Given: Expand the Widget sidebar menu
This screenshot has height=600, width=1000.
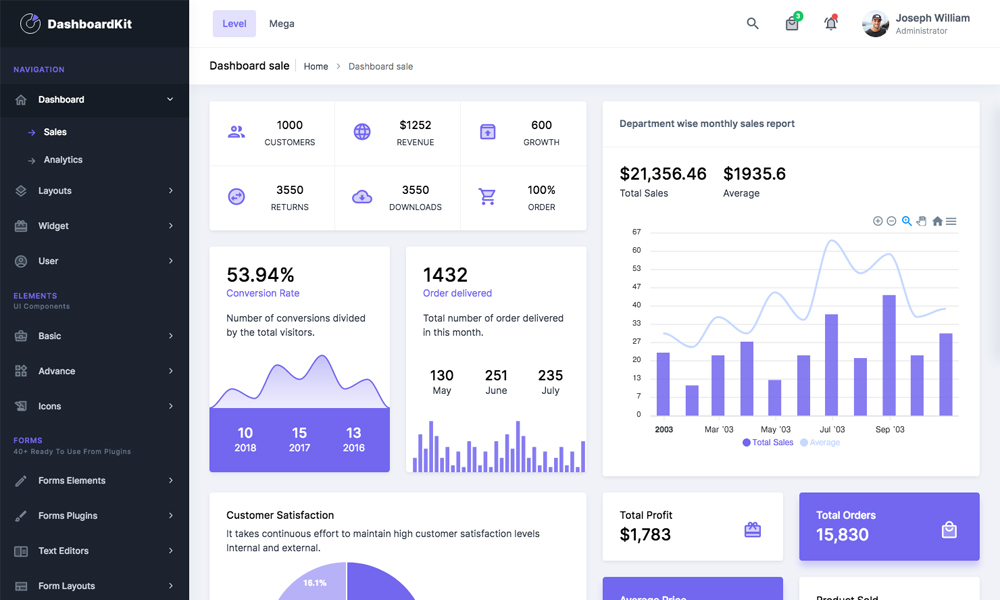Looking at the screenshot, I should coord(94,226).
